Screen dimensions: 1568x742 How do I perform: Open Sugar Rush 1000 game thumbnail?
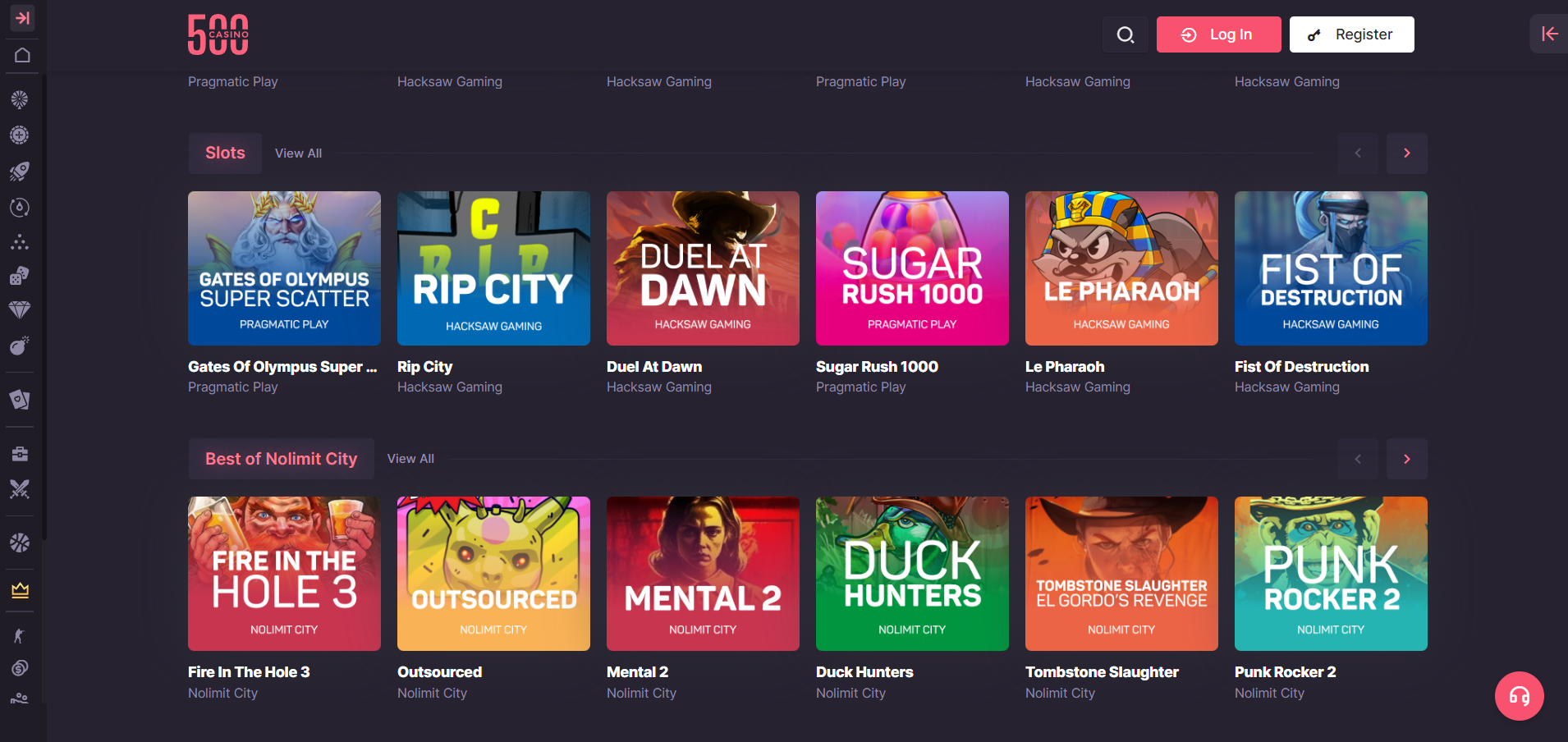[x=912, y=268]
